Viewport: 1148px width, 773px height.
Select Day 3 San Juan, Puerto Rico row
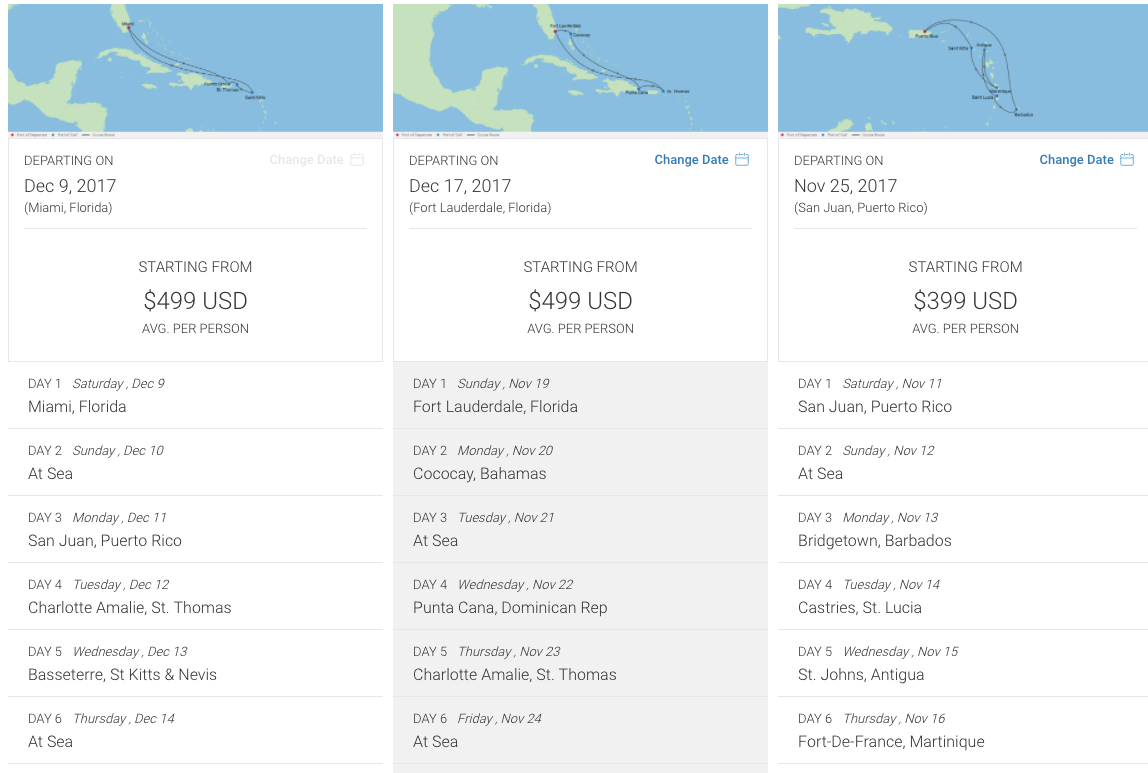click(x=195, y=529)
